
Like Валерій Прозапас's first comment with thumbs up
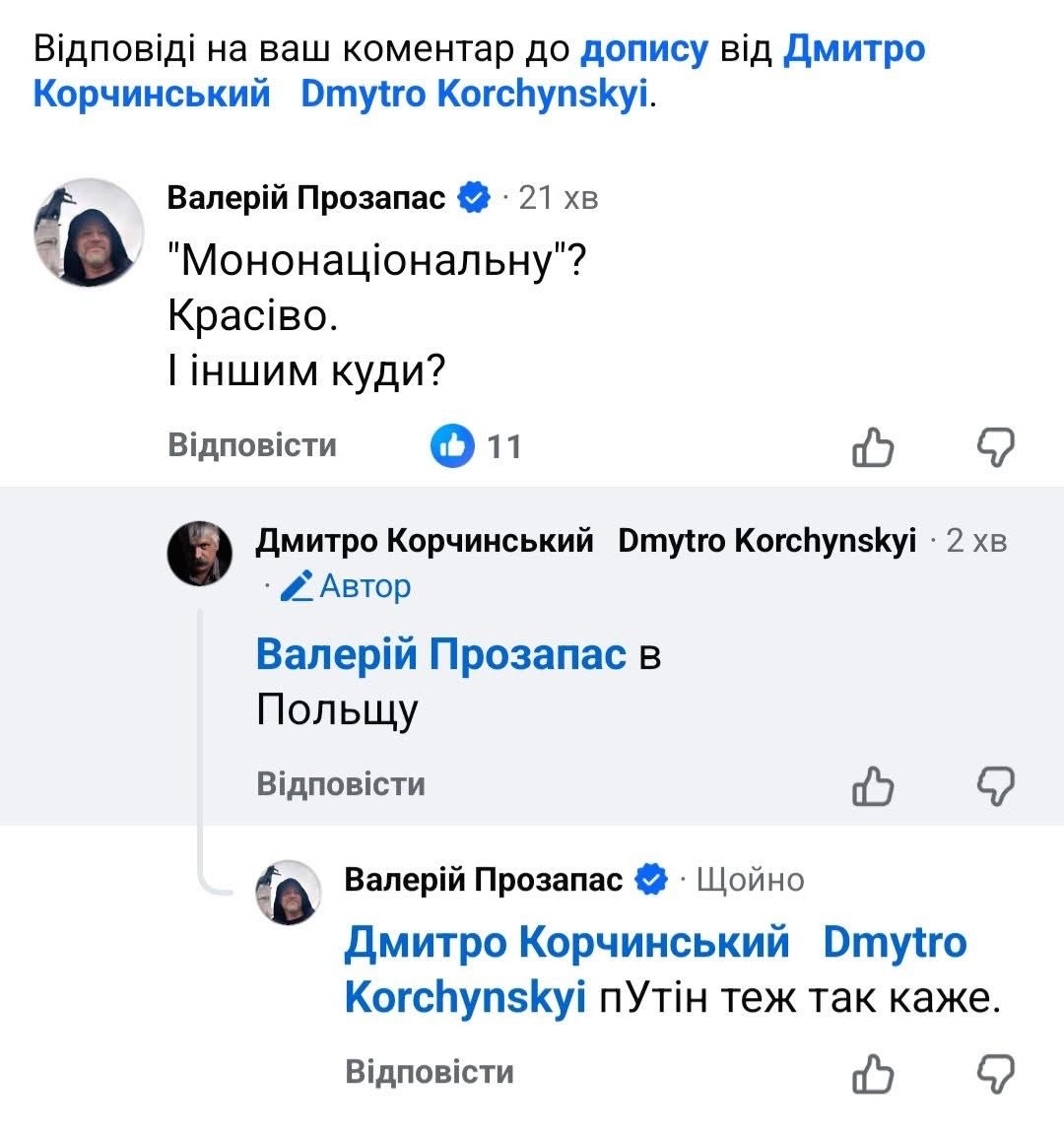tap(872, 446)
